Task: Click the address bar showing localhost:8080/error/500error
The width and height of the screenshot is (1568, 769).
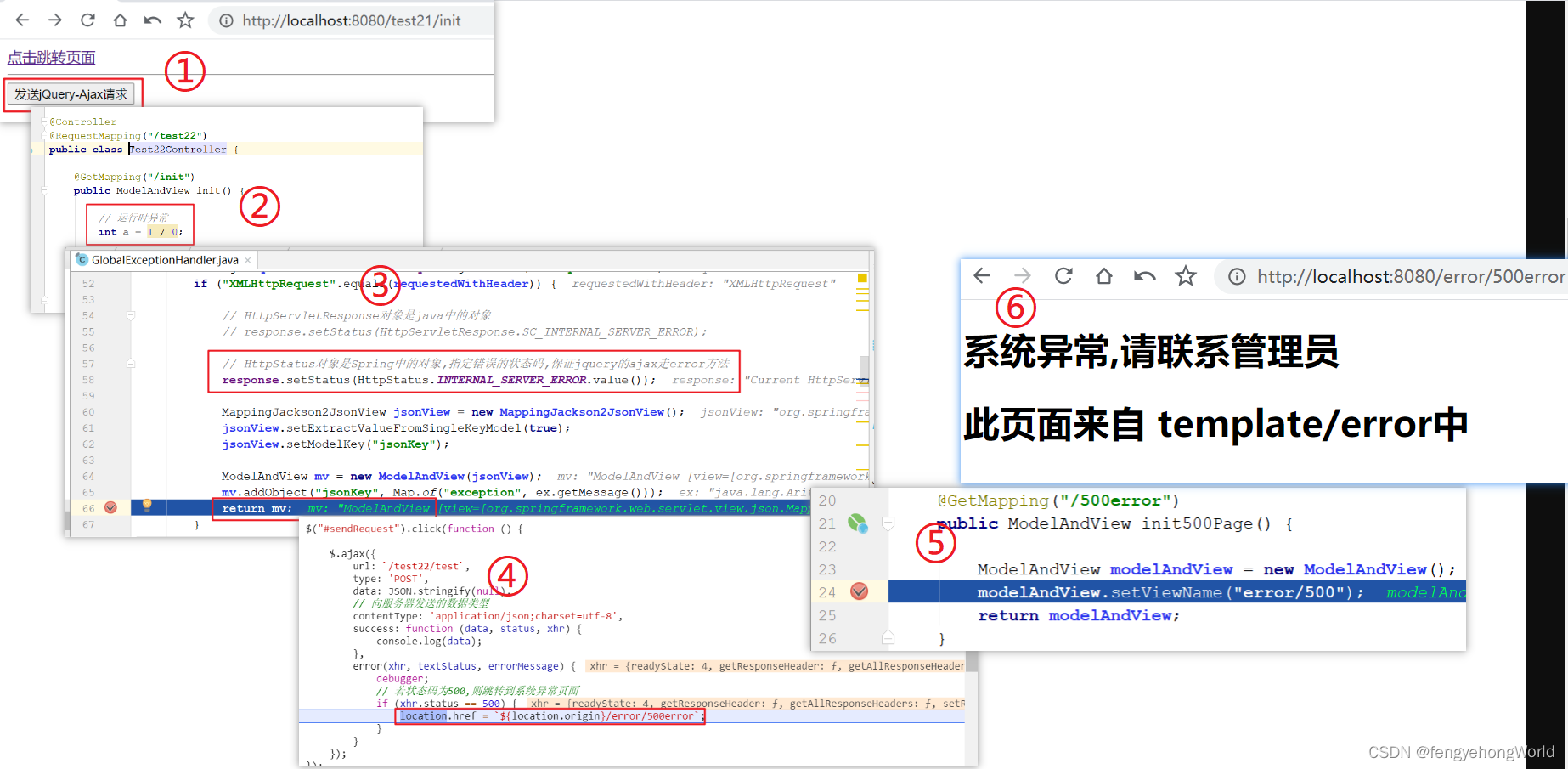Action: (1391, 276)
